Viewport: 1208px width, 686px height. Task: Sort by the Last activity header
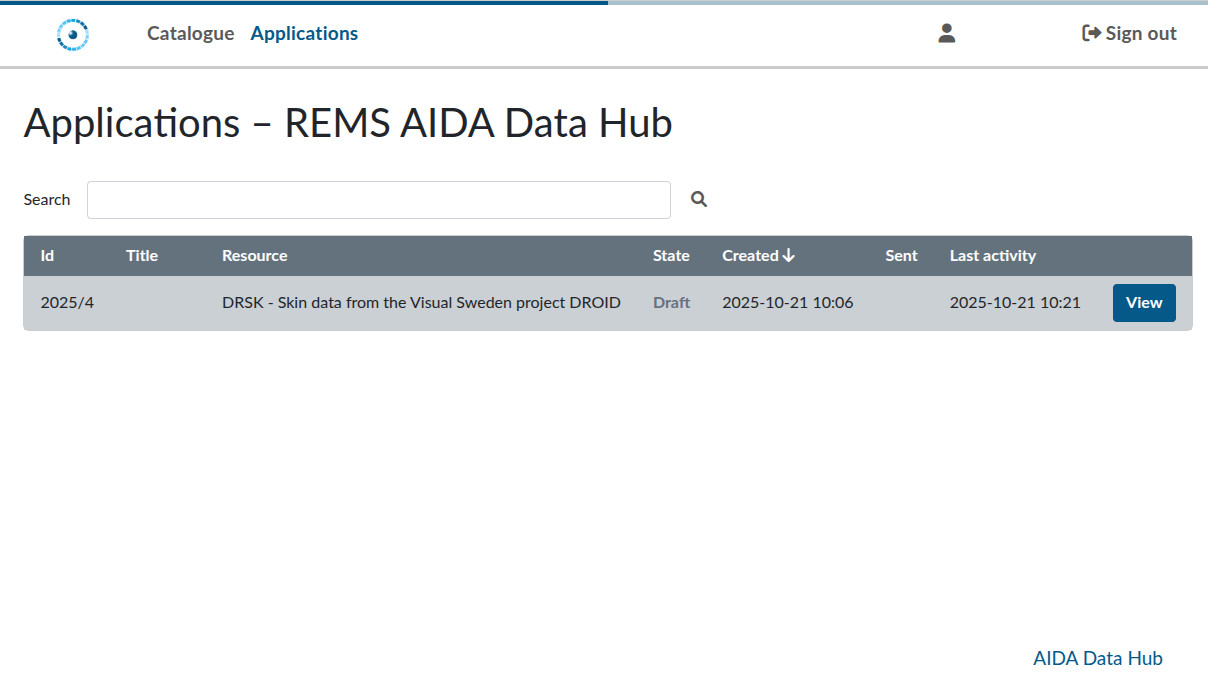point(992,256)
